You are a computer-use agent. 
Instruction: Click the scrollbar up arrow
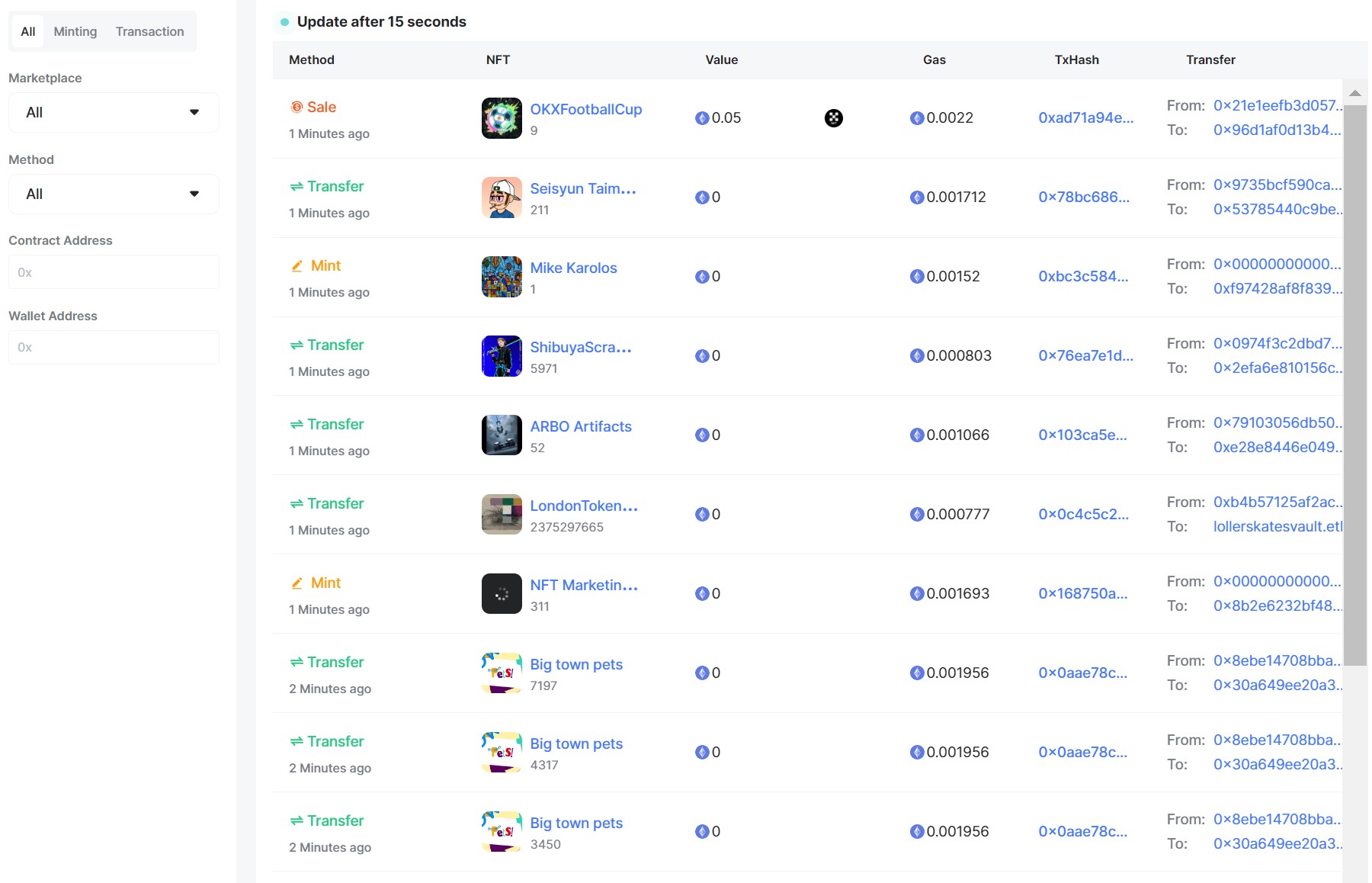[x=1354, y=93]
